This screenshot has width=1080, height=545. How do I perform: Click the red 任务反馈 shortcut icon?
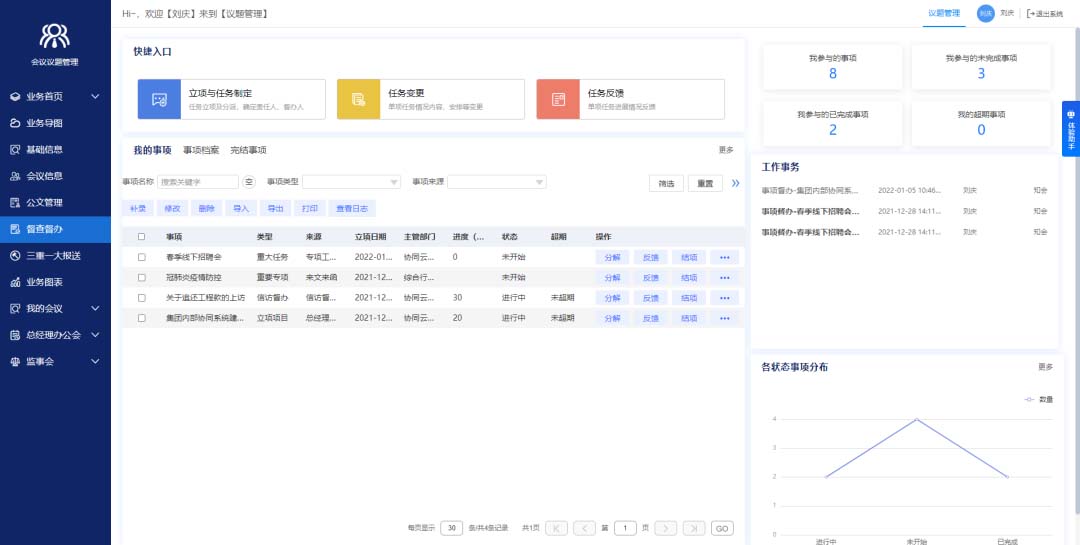pos(558,99)
